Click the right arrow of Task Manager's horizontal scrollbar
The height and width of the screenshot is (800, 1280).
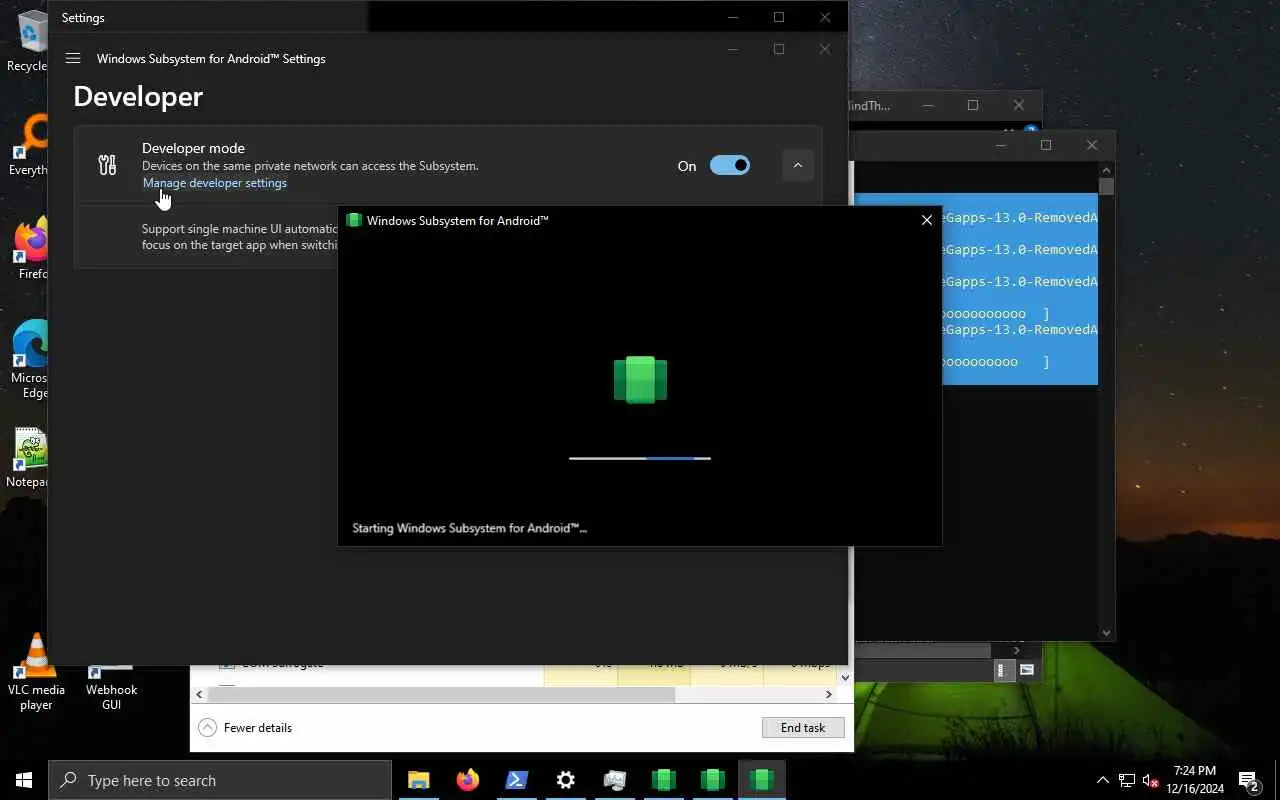tap(828, 694)
